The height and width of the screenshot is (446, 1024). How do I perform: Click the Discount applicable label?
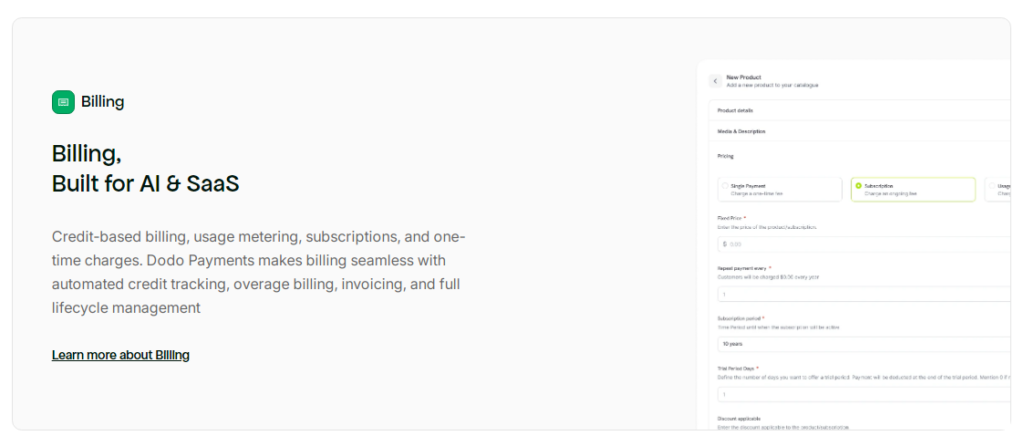tap(740, 419)
